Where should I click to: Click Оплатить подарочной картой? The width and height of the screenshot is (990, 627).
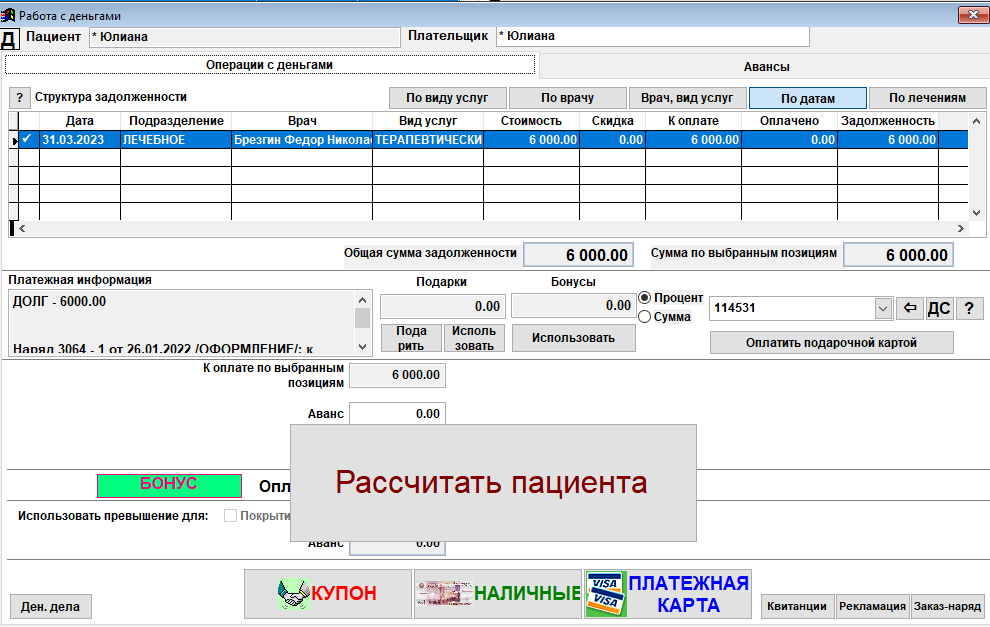[x=831, y=343]
